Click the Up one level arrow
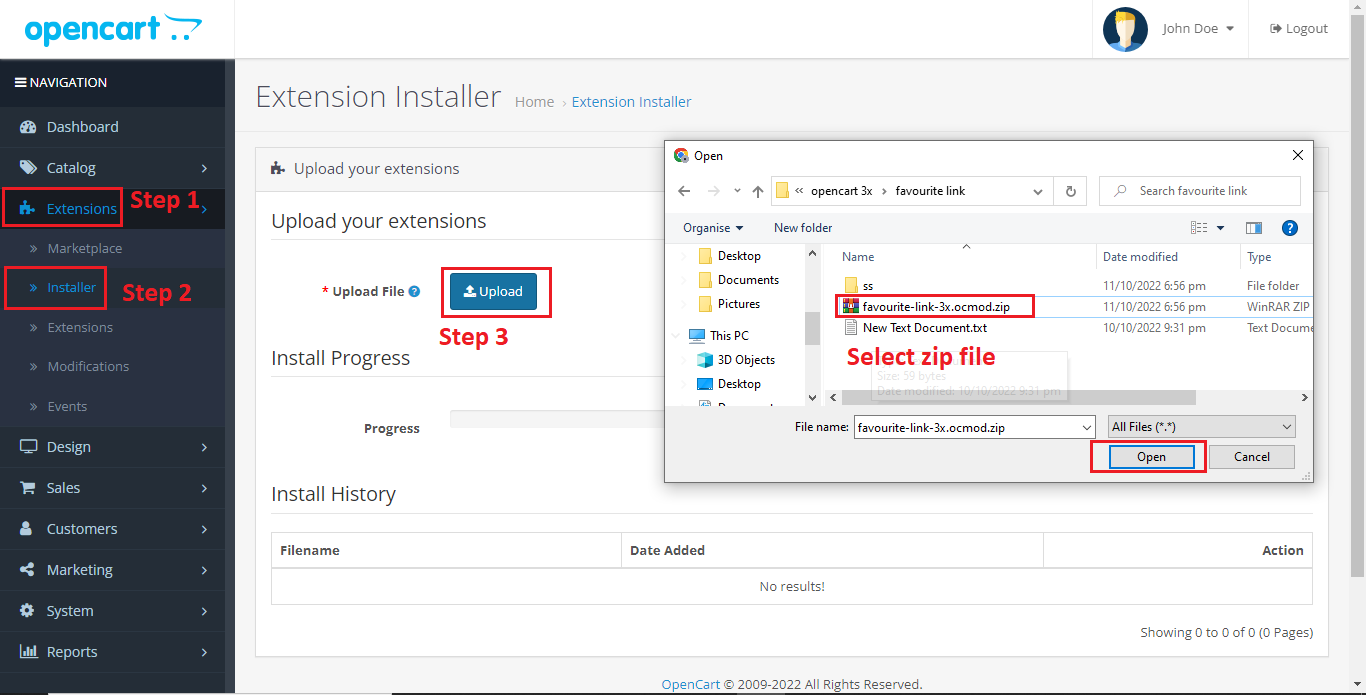1366x695 pixels. click(x=758, y=191)
